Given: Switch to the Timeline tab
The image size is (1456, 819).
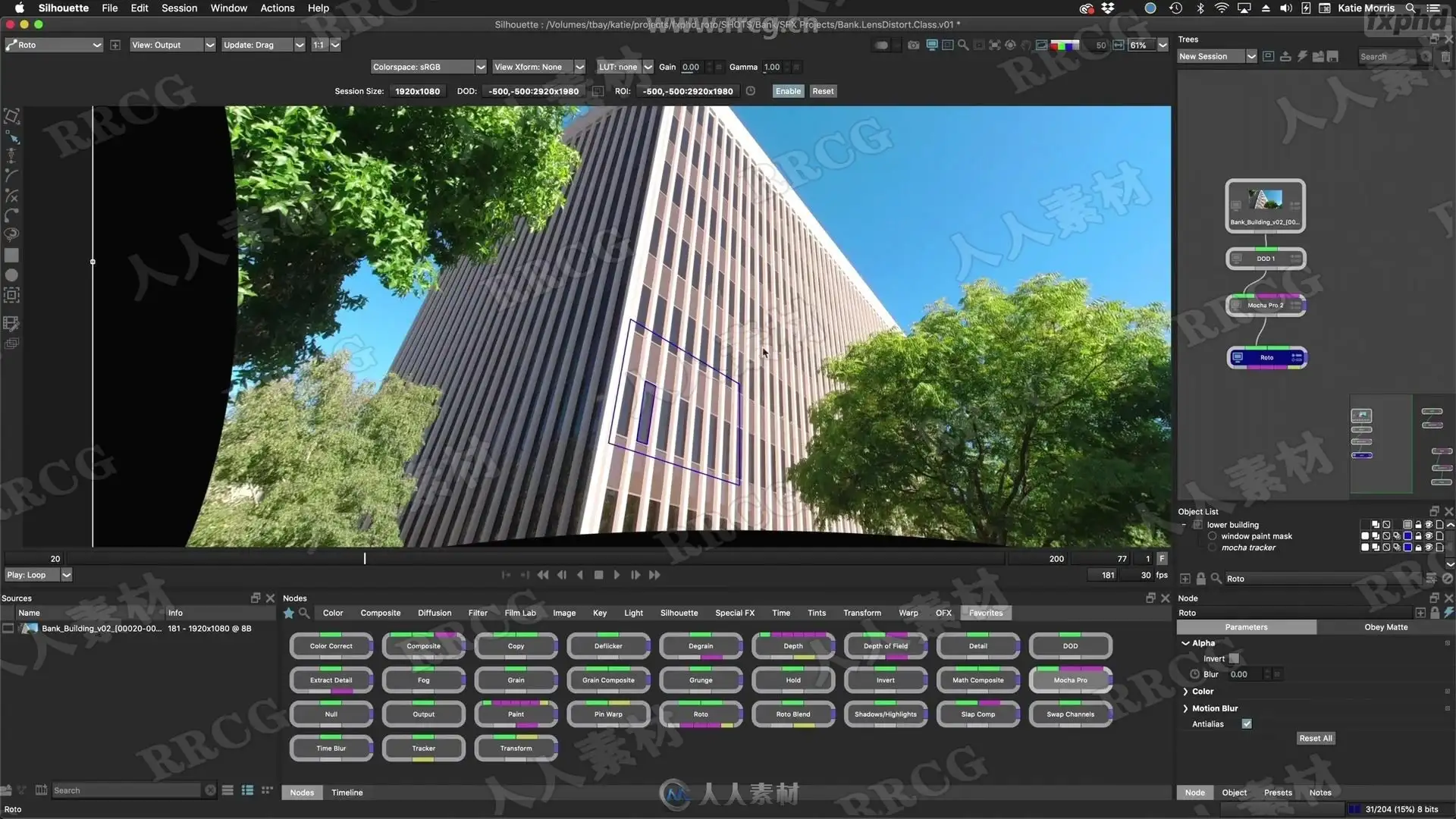Looking at the screenshot, I should click(347, 792).
